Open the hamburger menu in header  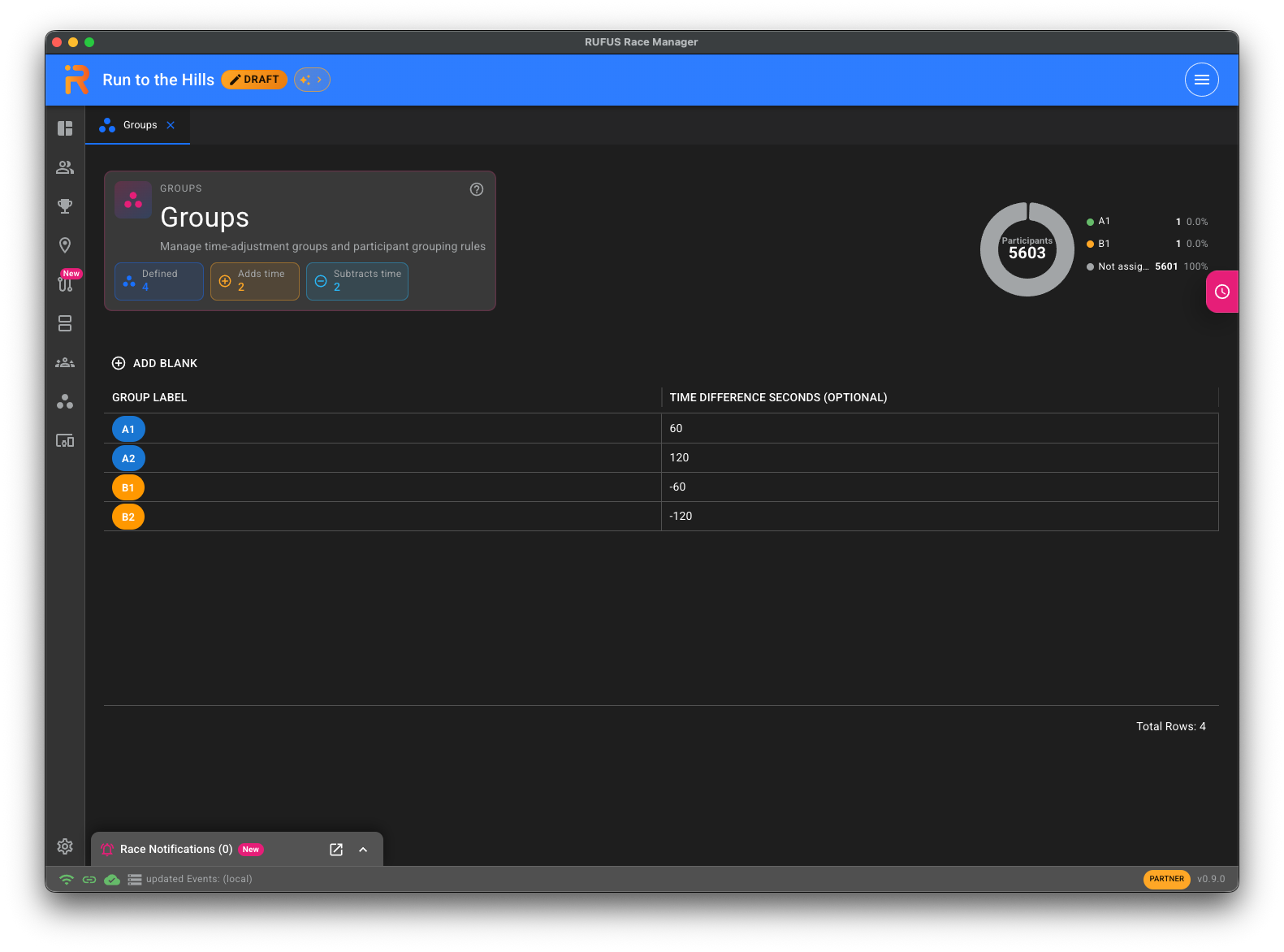(x=1202, y=80)
